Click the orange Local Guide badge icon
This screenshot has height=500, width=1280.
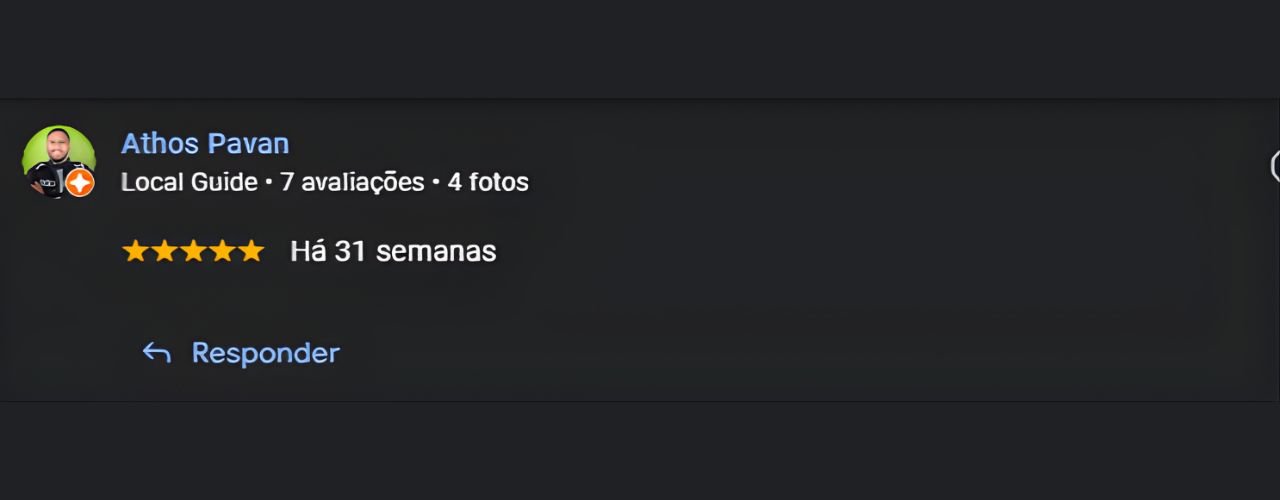click(x=80, y=182)
